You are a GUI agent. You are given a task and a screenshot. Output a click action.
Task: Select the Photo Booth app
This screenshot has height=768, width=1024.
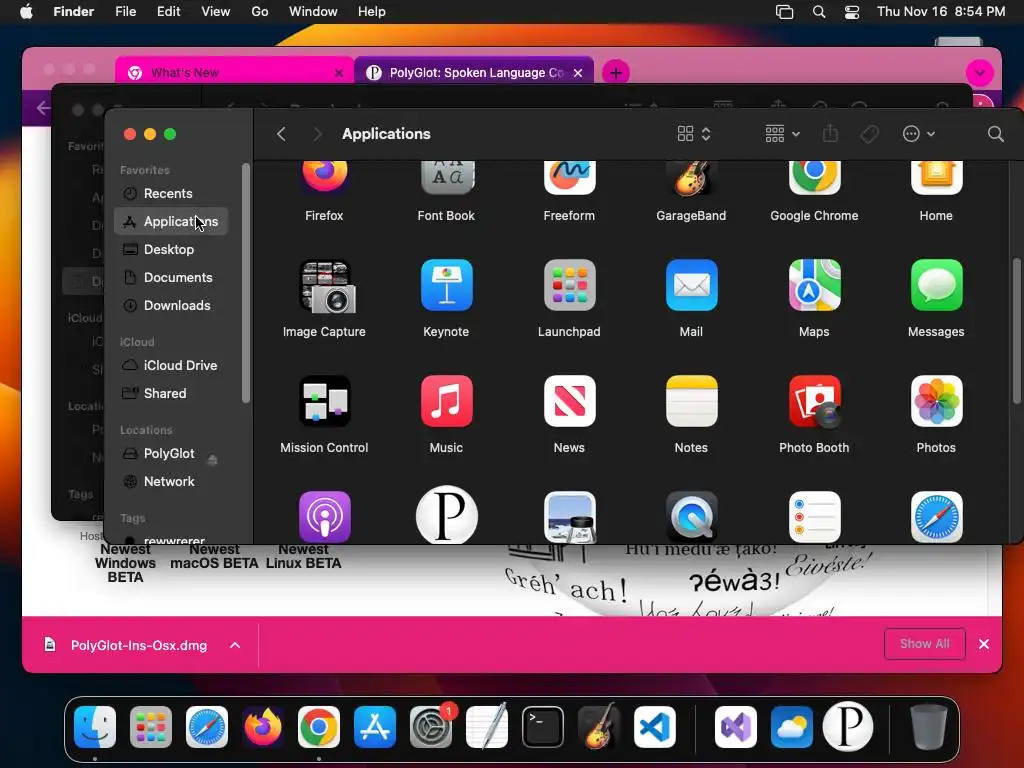(814, 401)
